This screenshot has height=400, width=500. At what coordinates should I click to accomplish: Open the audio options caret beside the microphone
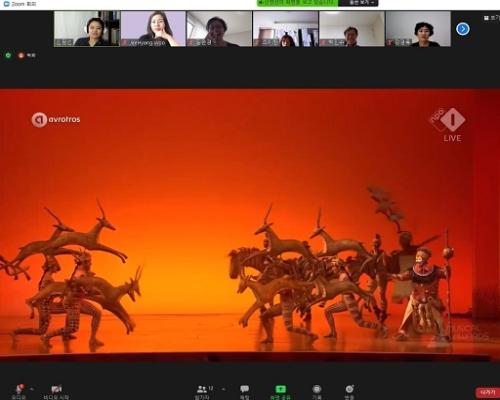click(x=32, y=389)
